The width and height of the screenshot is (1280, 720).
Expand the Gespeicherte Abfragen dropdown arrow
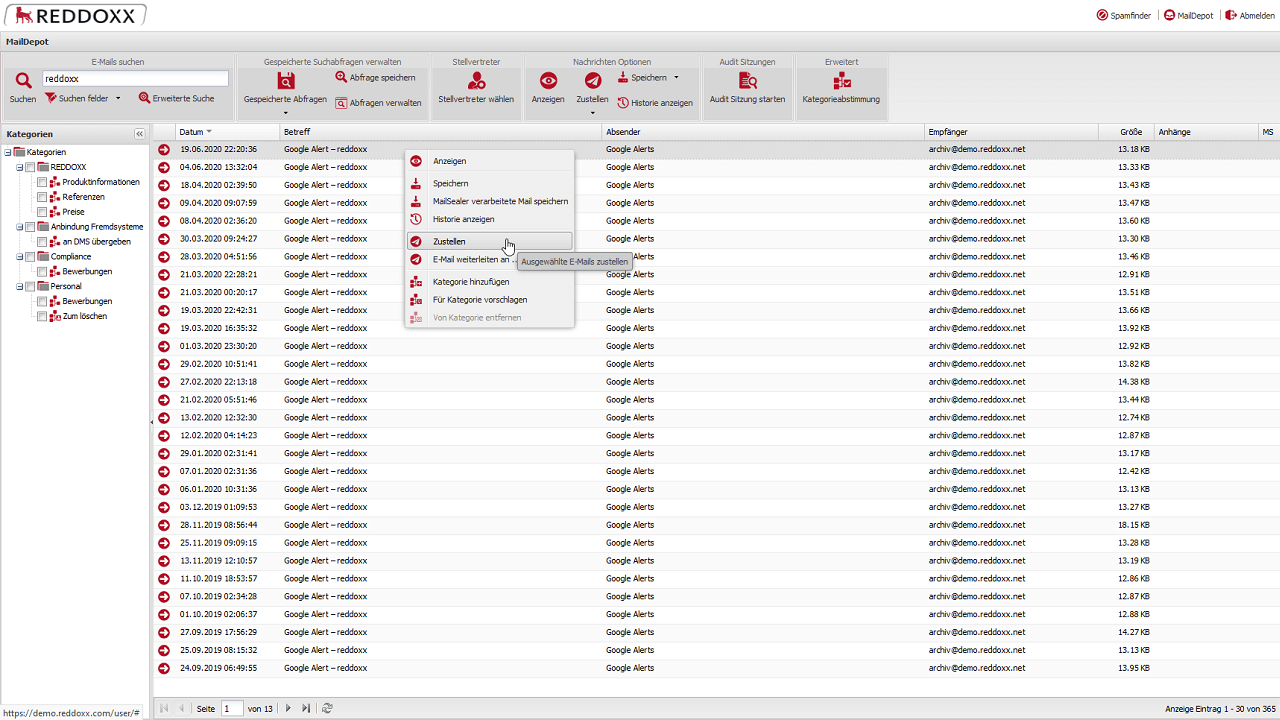(x=285, y=113)
